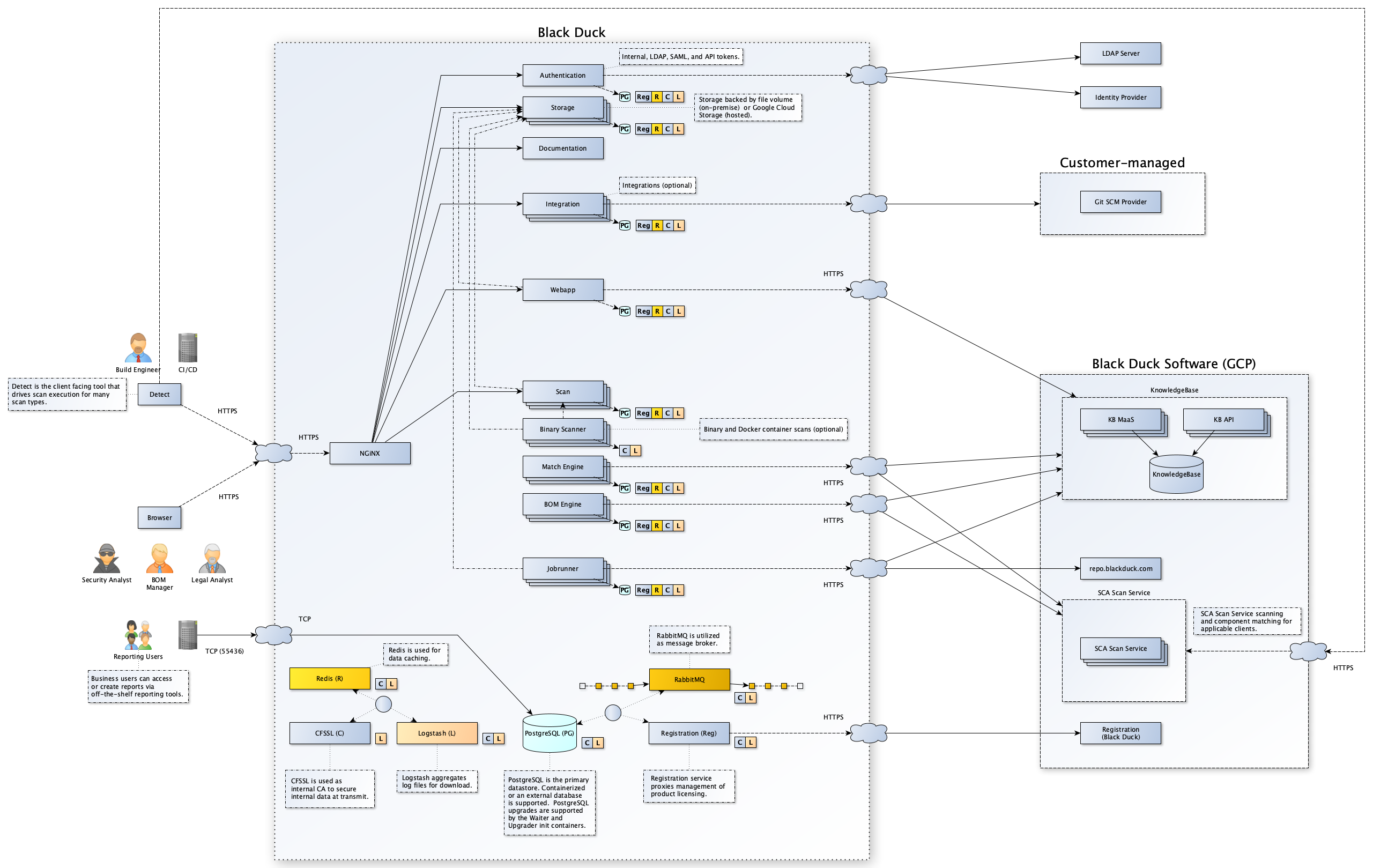Click the cloud icon left of NGiNX
This screenshot has width=1373, height=868.
tap(273, 453)
